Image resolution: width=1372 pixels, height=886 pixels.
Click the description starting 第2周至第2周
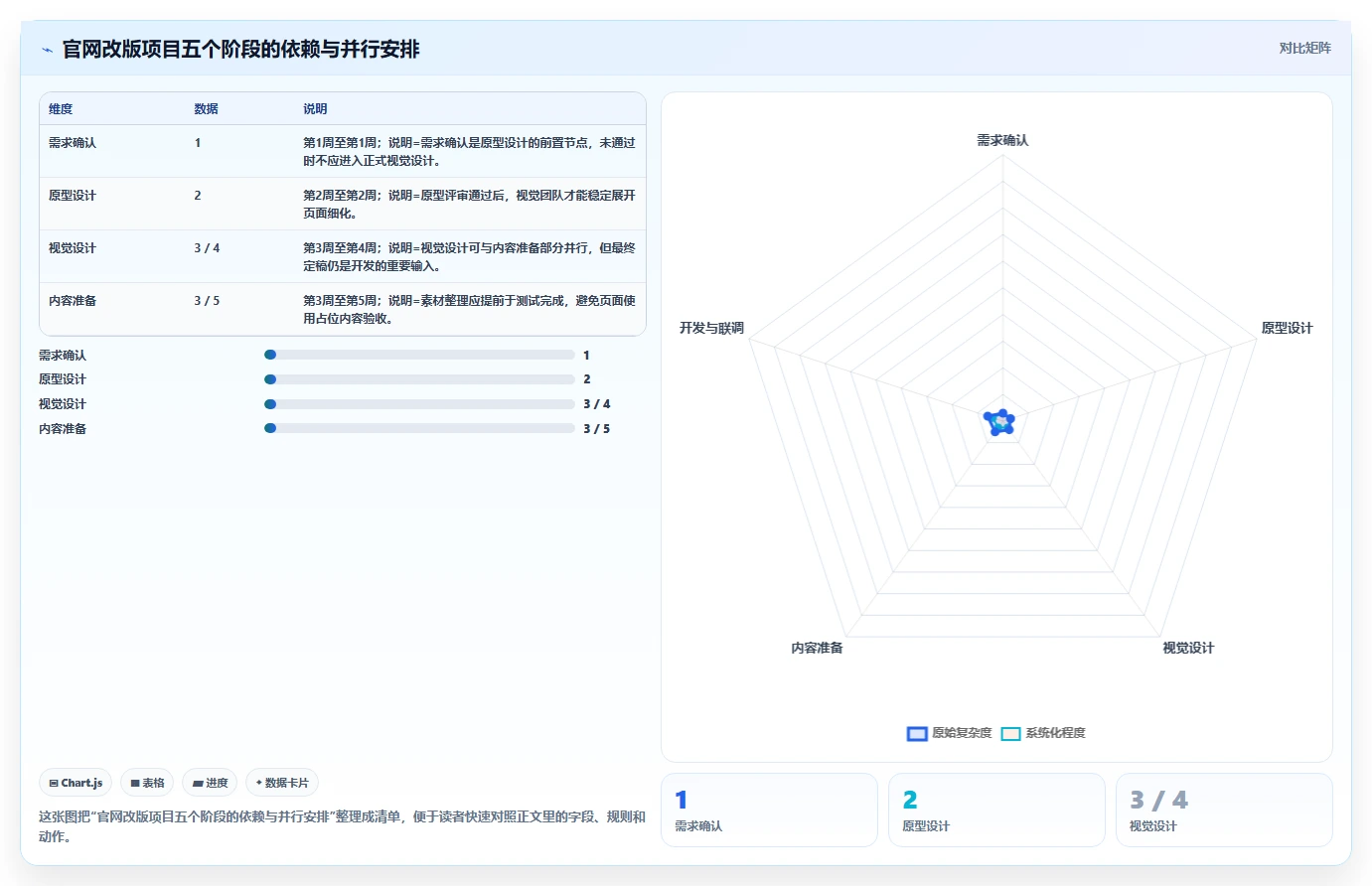pyautogui.click(x=469, y=205)
